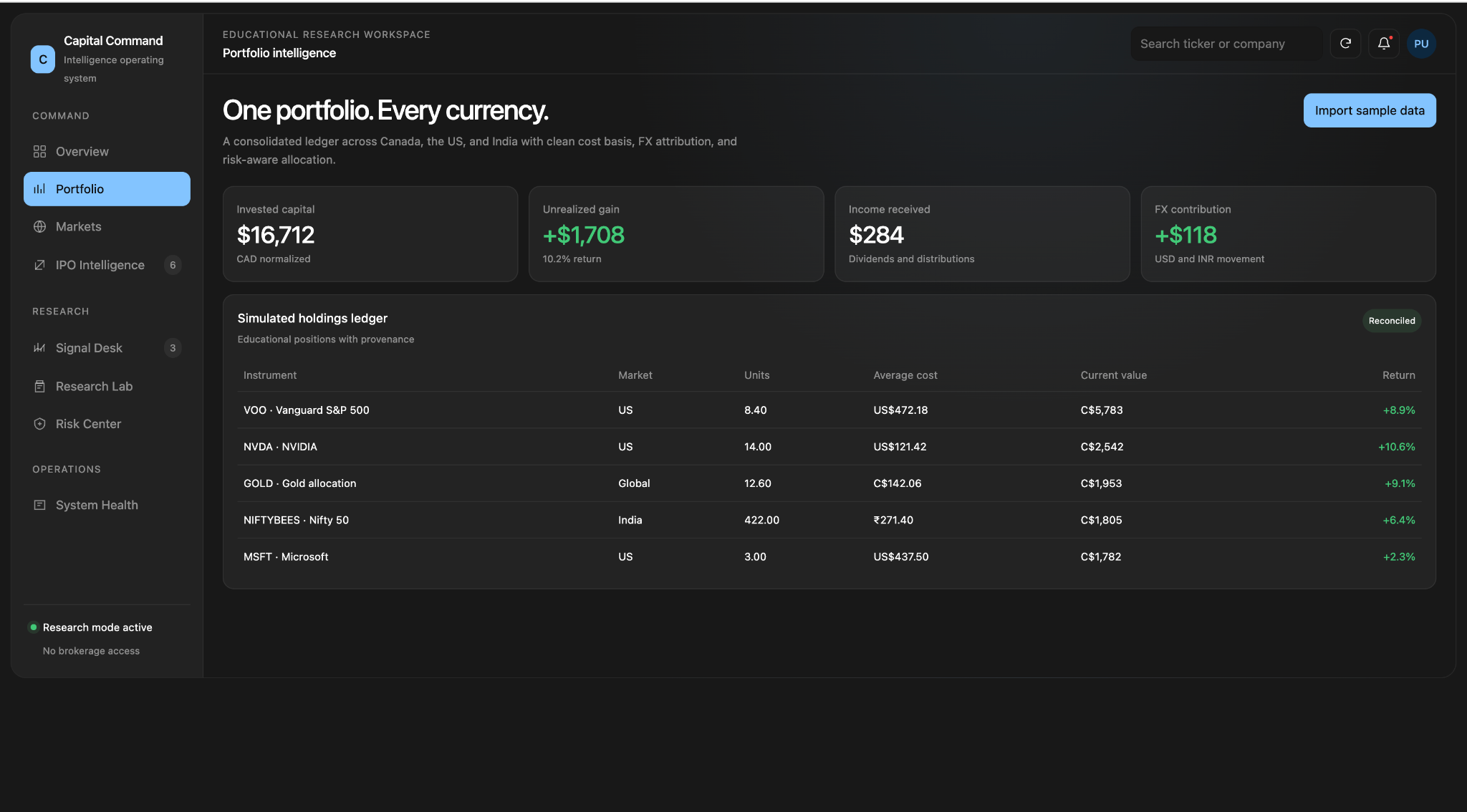Image resolution: width=1467 pixels, height=812 pixels.
Task: Click the Return column header
Action: (x=1399, y=375)
